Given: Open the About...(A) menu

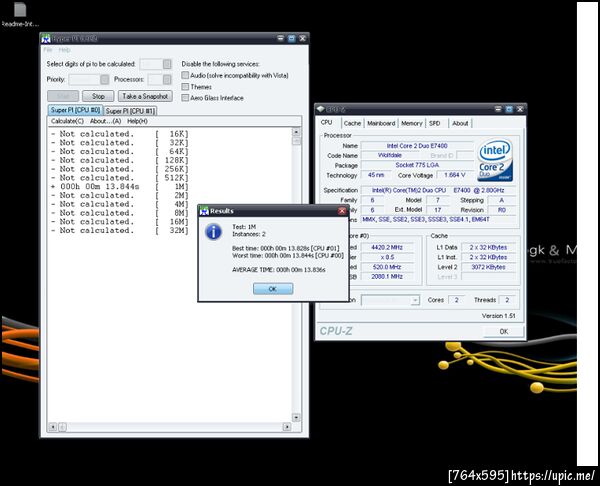Looking at the screenshot, I should (x=106, y=121).
